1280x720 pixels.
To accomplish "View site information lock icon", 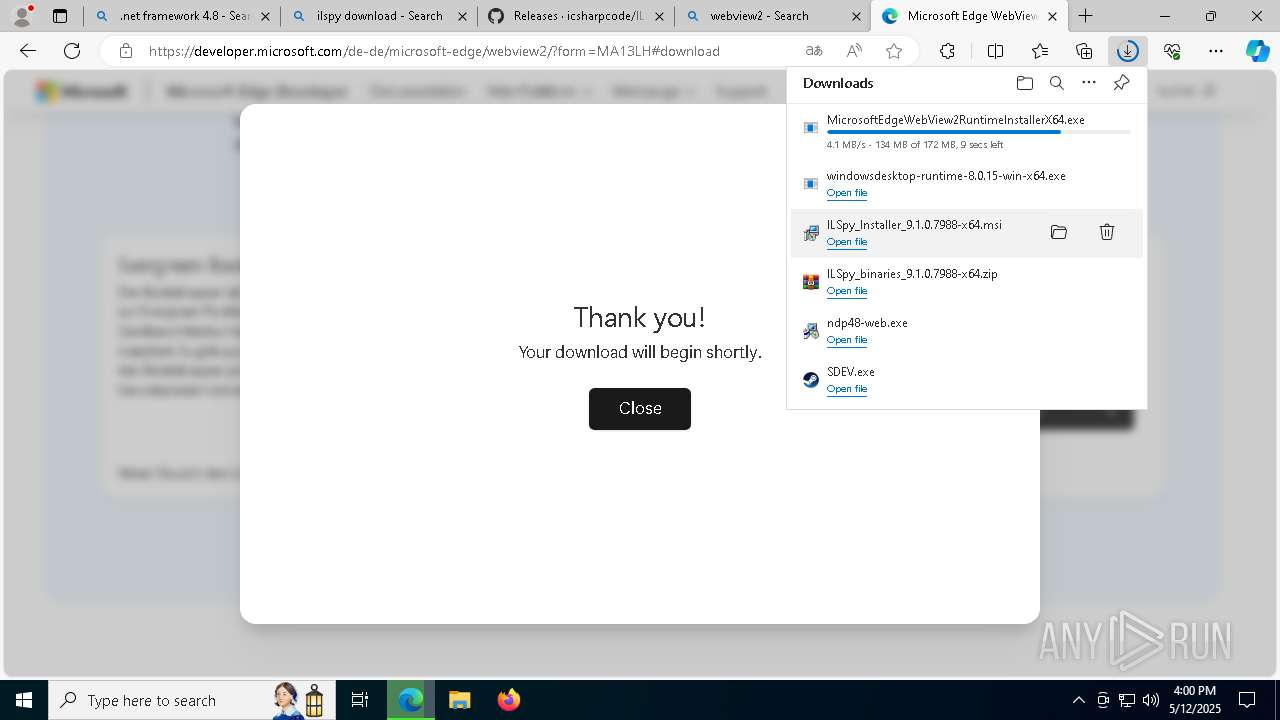I will [x=125, y=51].
